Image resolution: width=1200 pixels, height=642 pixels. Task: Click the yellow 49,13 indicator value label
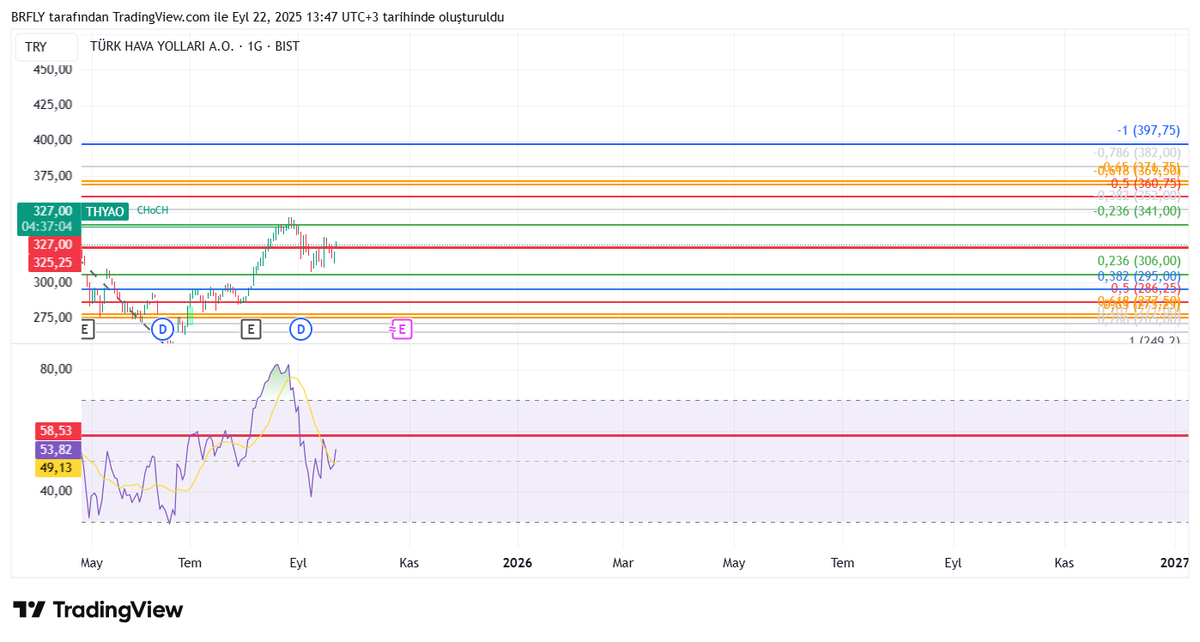[57, 468]
